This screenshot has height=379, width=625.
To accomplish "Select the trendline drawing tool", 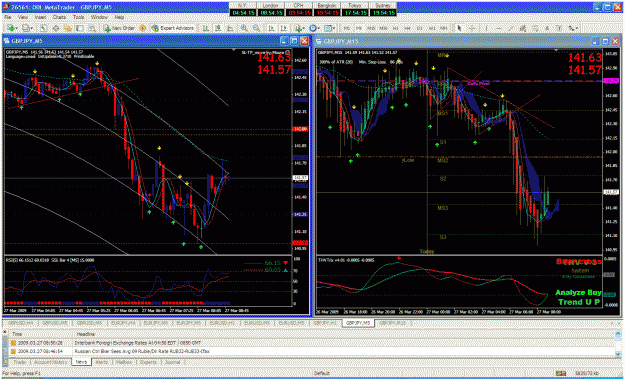I will (x=511, y=28).
